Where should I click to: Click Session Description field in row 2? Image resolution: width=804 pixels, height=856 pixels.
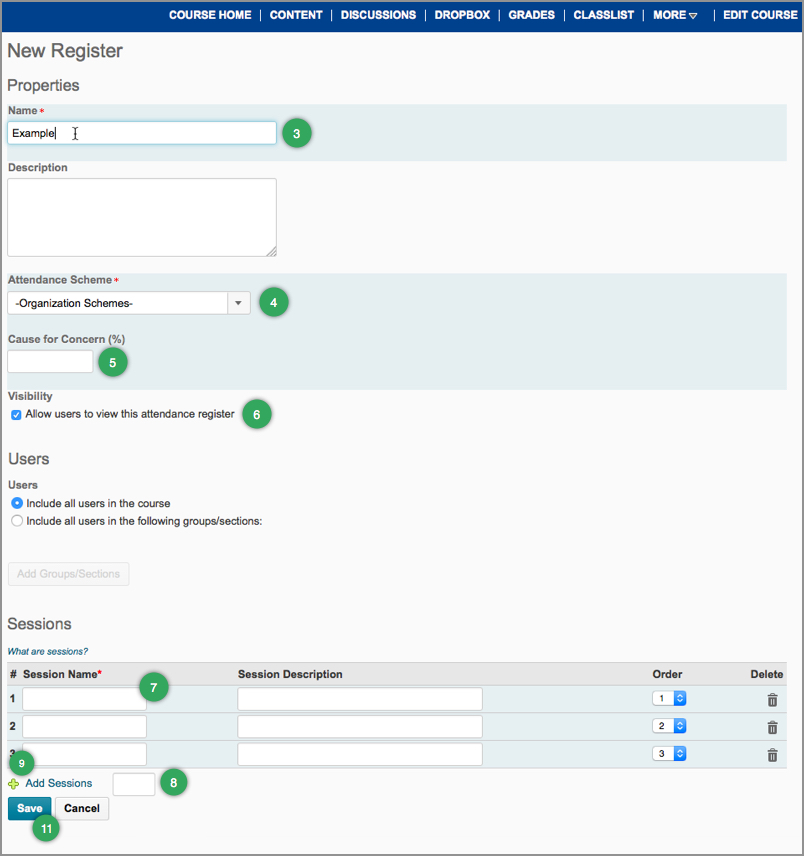[x=360, y=727]
